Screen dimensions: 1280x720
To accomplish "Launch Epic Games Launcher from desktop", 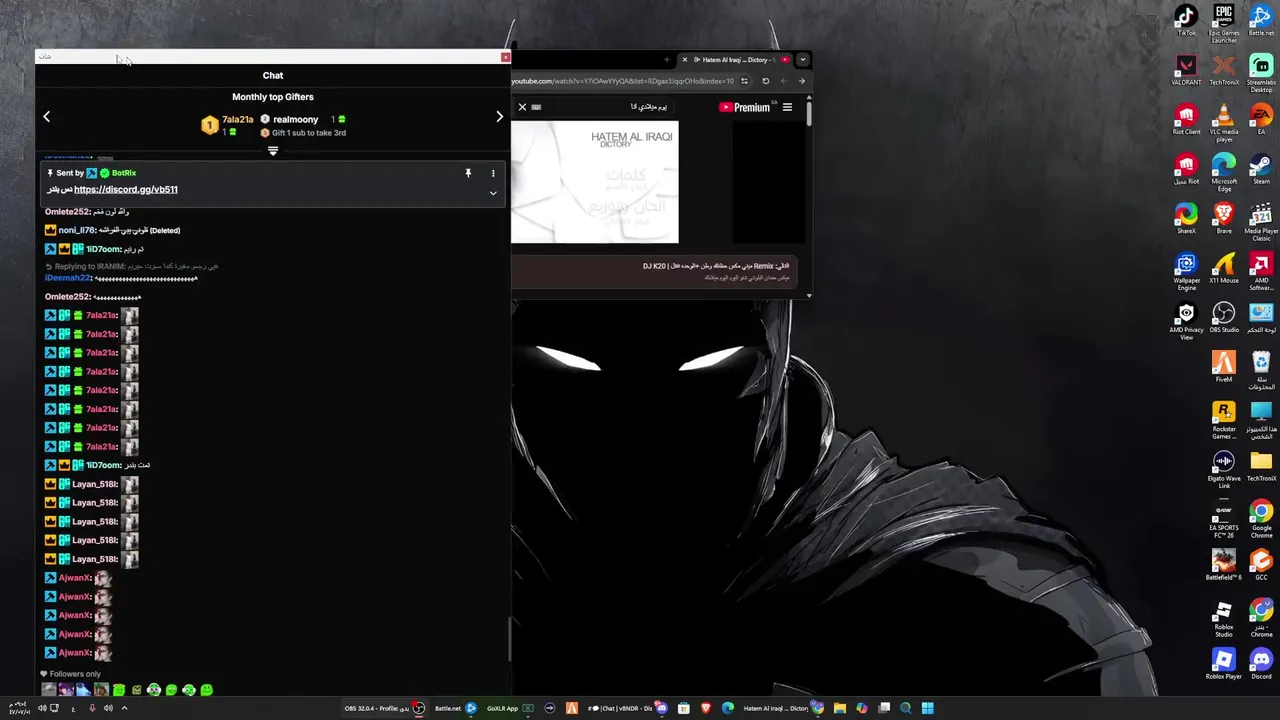I will click(x=1224, y=22).
